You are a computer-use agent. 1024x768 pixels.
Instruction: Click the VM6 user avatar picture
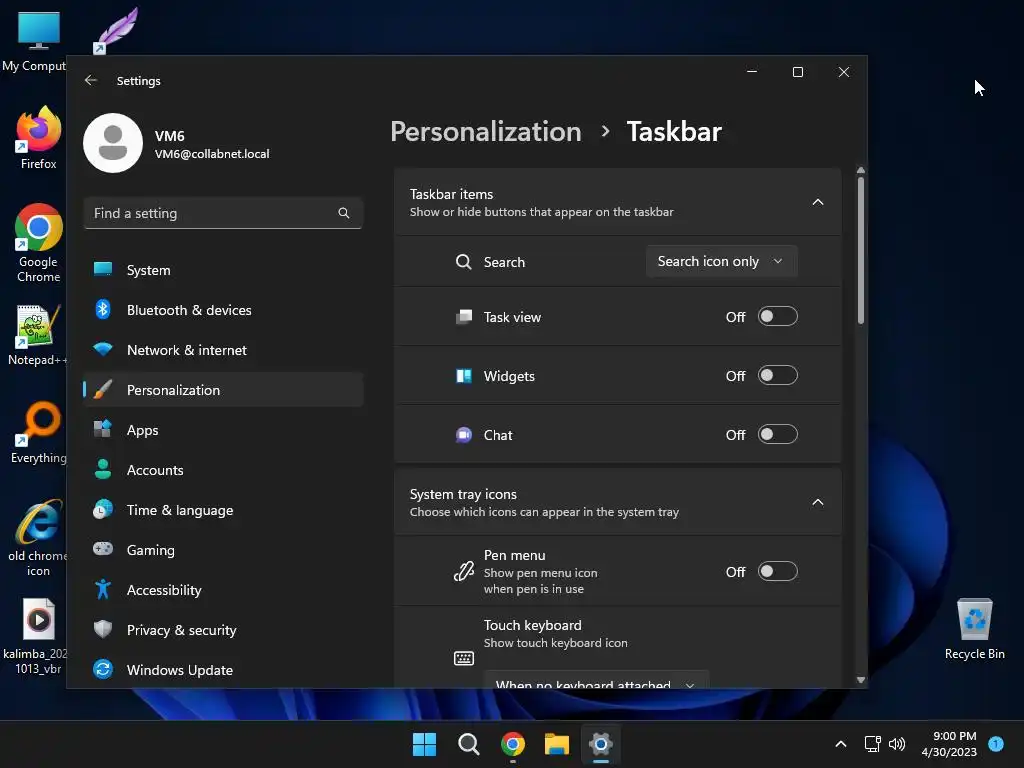point(113,143)
